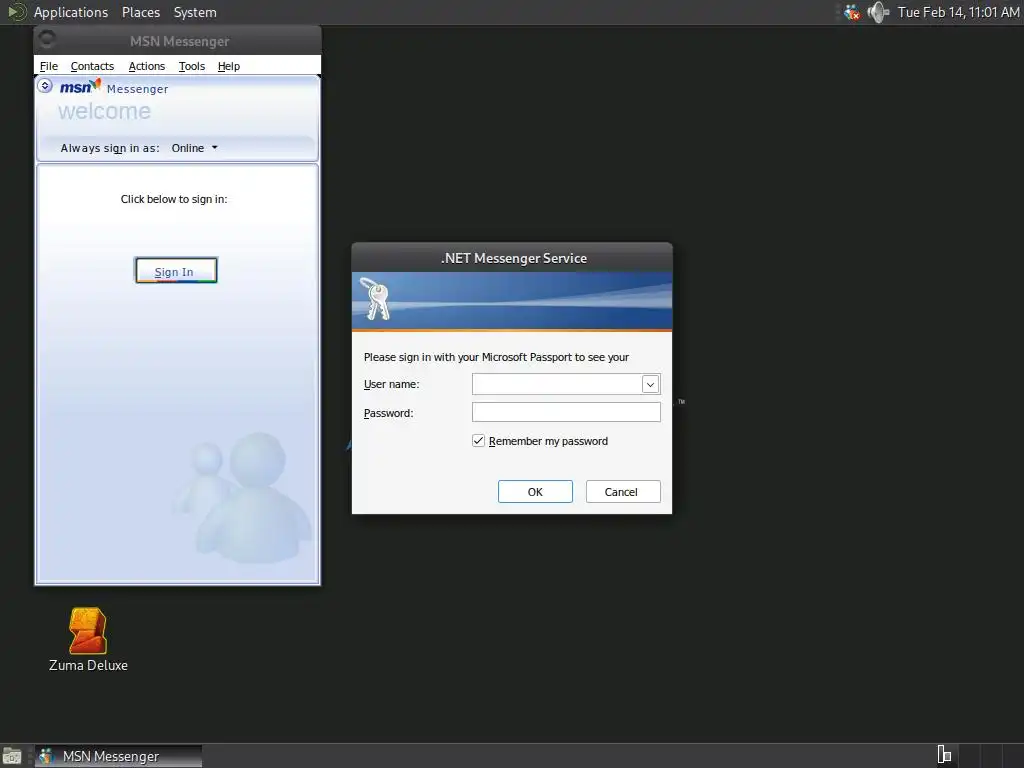Click the Applications menu logo icon
The width and height of the screenshot is (1024, 768).
(x=16, y=12)
